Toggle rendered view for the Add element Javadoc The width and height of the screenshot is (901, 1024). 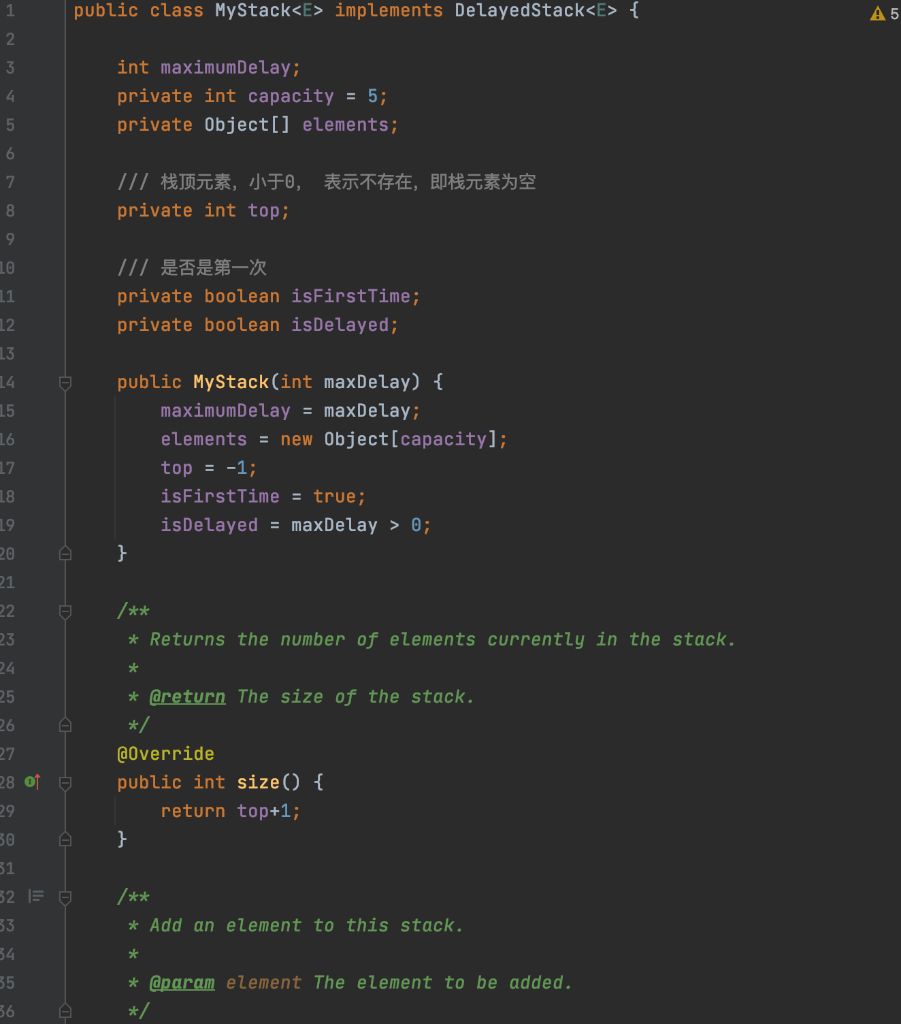35,897
